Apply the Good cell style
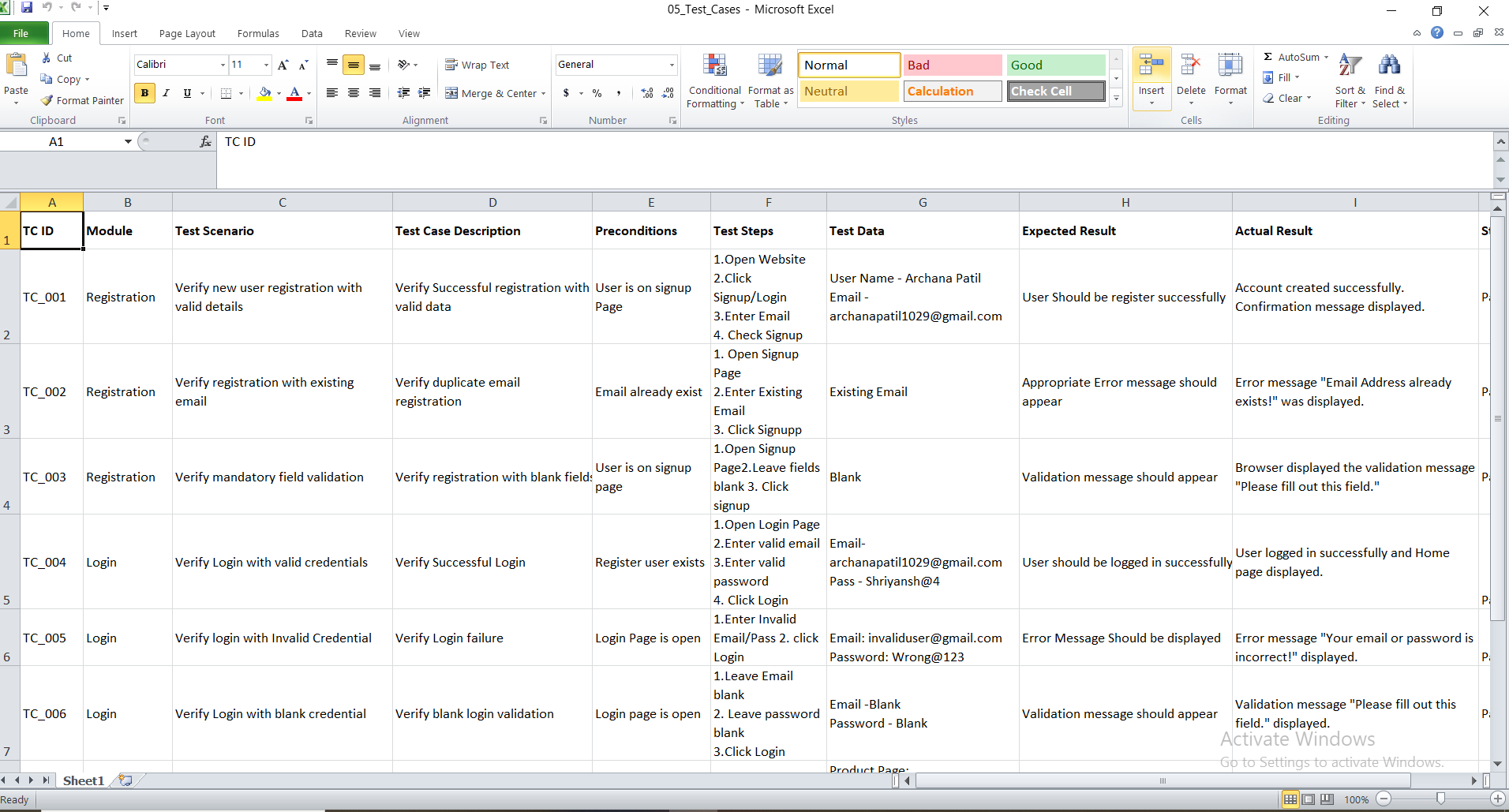 tap(1056, 65)
